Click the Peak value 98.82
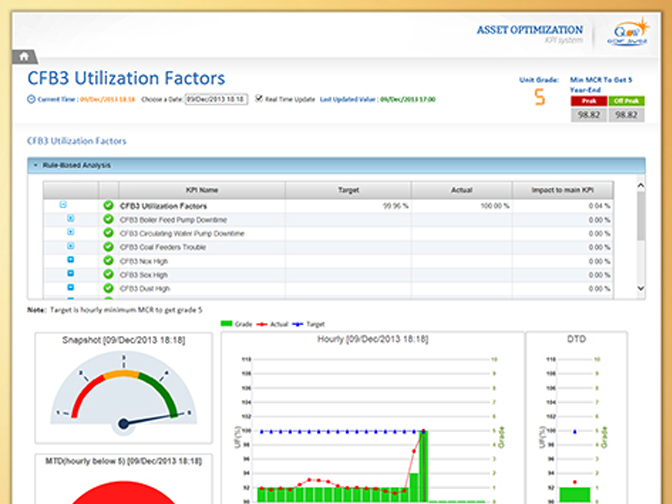 tap(589, 115)
